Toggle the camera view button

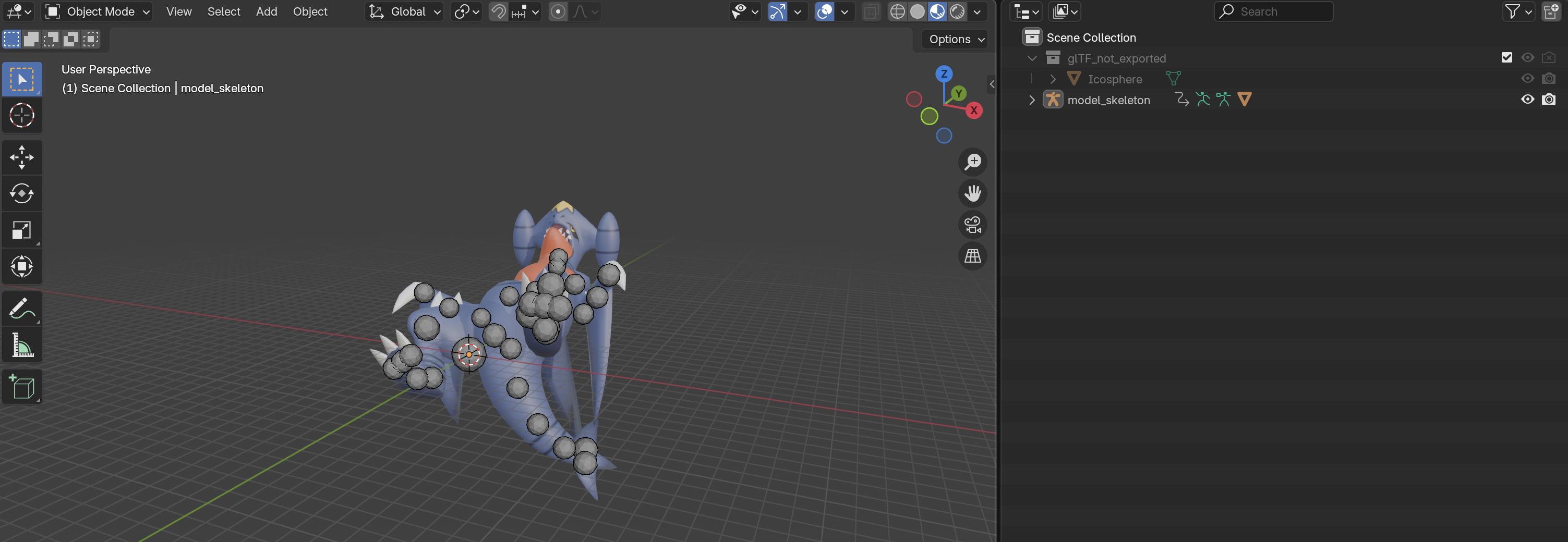[x=973, y=225]
